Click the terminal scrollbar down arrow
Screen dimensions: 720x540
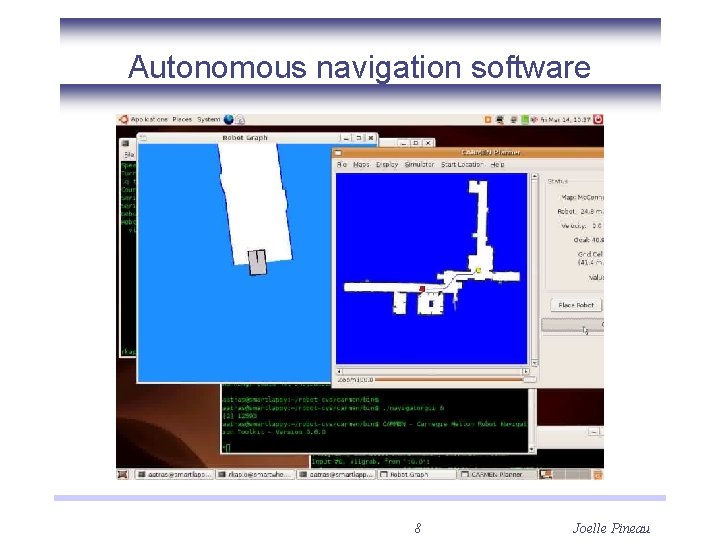coord(532,449)
